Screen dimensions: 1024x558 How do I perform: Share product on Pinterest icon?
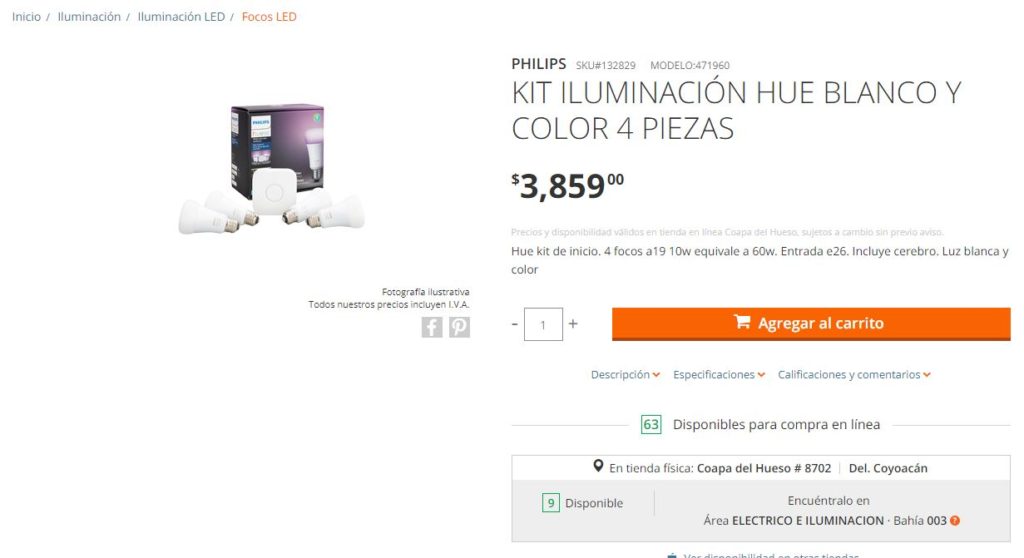[459, 327]
